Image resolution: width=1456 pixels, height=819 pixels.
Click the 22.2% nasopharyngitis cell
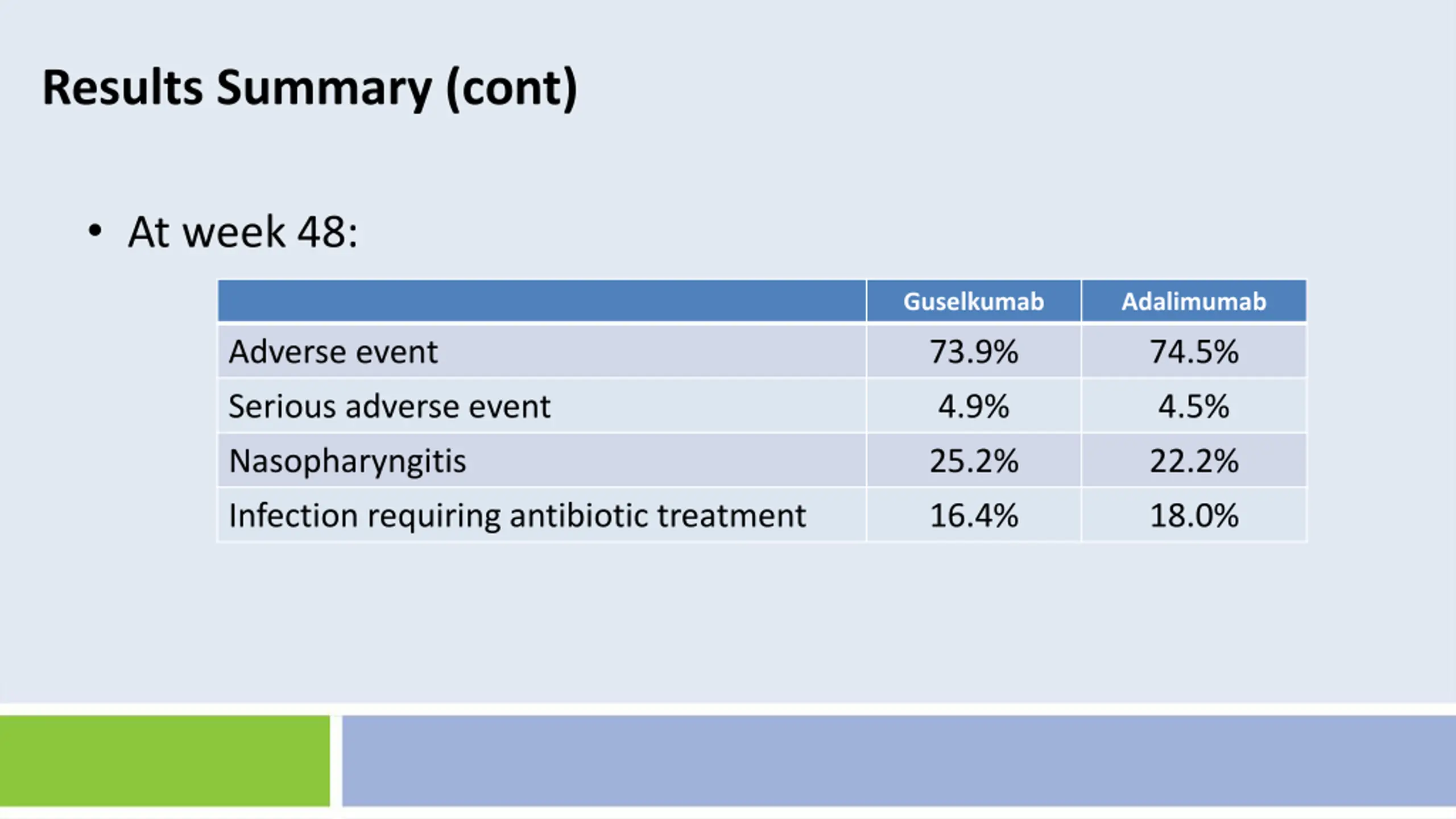1194,461
